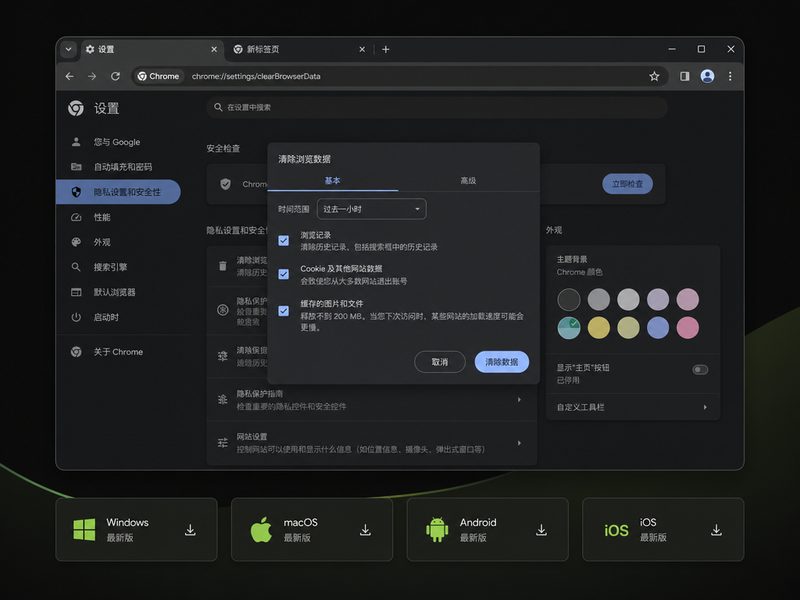Switch to the 高级 tab
Viewport: 800px width, 600px height.
(x=468, y=181)
